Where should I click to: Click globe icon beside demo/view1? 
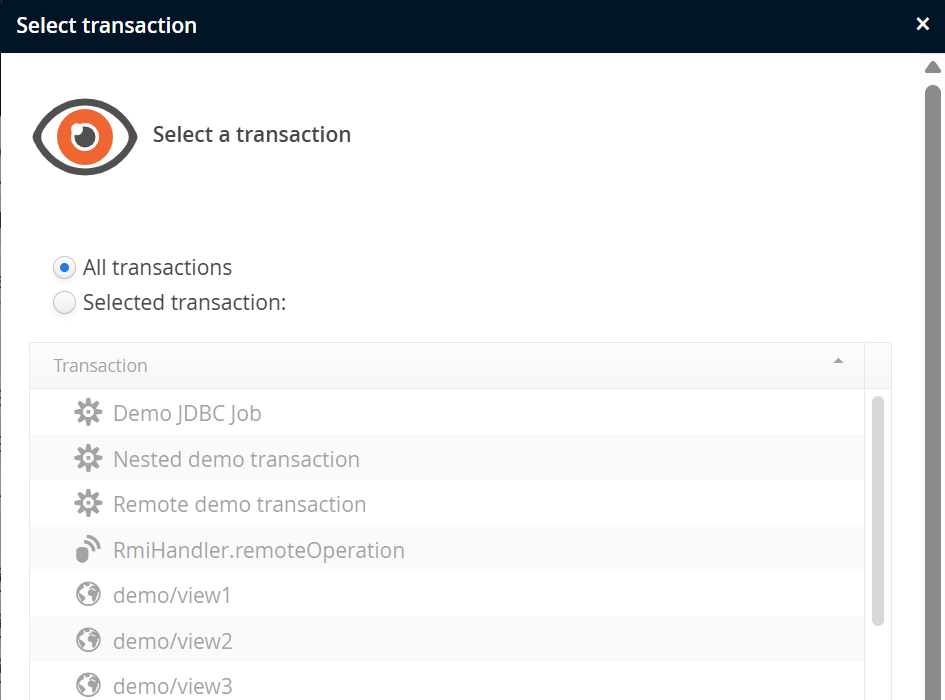[x=88, y=595]
